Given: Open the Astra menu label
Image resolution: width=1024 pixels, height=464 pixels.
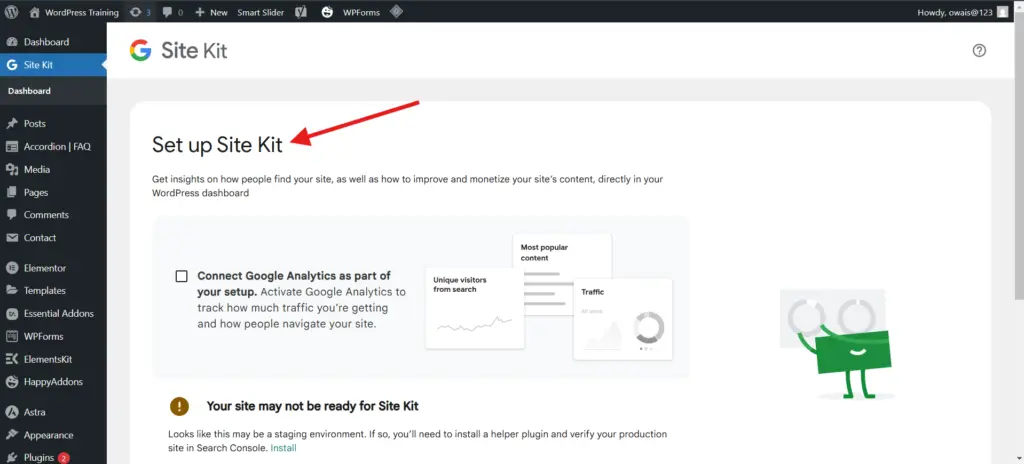Looking at the screenshot, I should pos(35,412).
